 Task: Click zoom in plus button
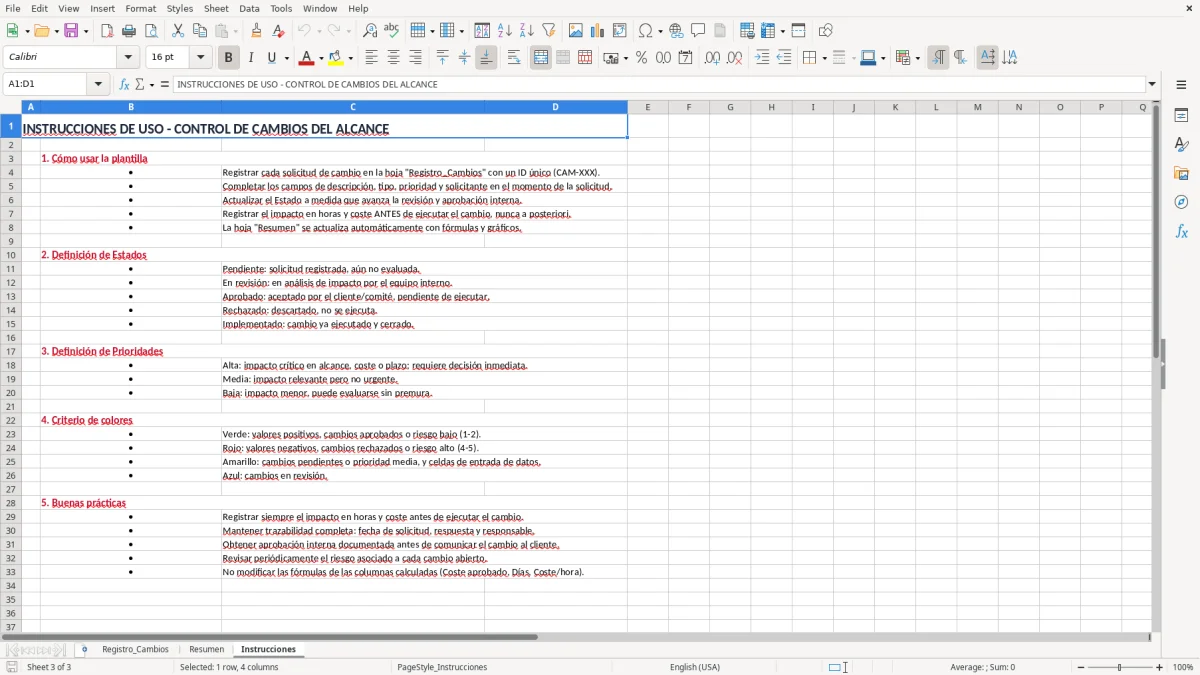[1160, 667]
